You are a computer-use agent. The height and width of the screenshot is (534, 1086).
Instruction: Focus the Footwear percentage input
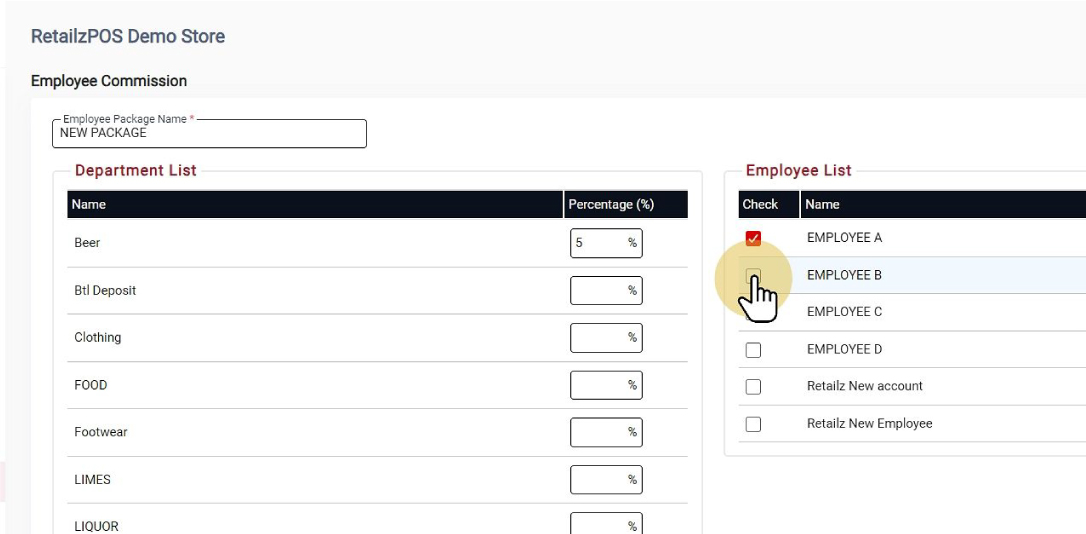pos(599,432)
